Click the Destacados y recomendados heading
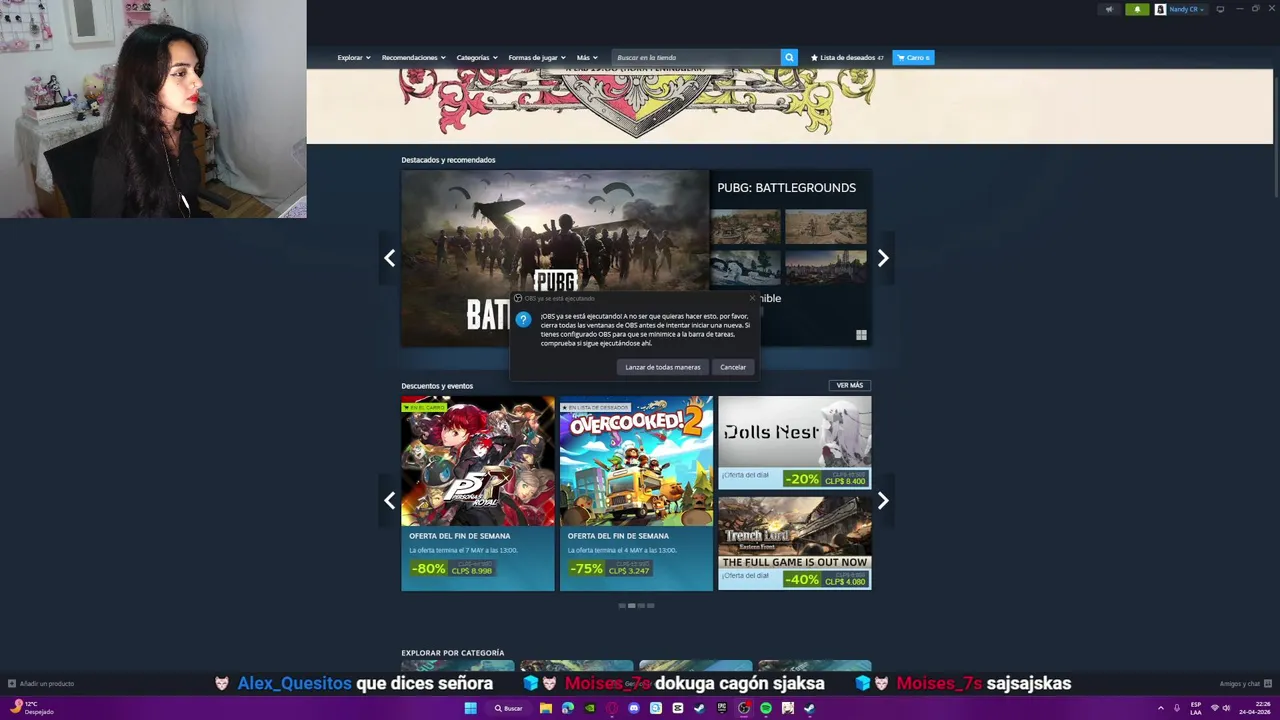The height and width of the screenshot is (720, 1280). [448, 160]
